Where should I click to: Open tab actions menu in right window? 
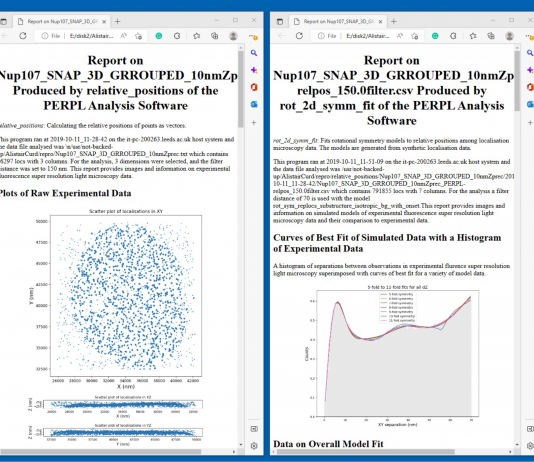click(x=280, y=21)
